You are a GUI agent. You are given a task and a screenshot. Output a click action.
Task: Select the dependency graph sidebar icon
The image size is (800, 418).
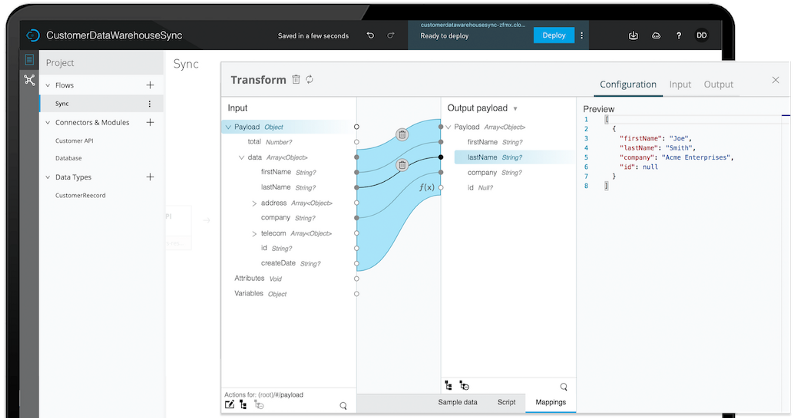tap(29, 80)
